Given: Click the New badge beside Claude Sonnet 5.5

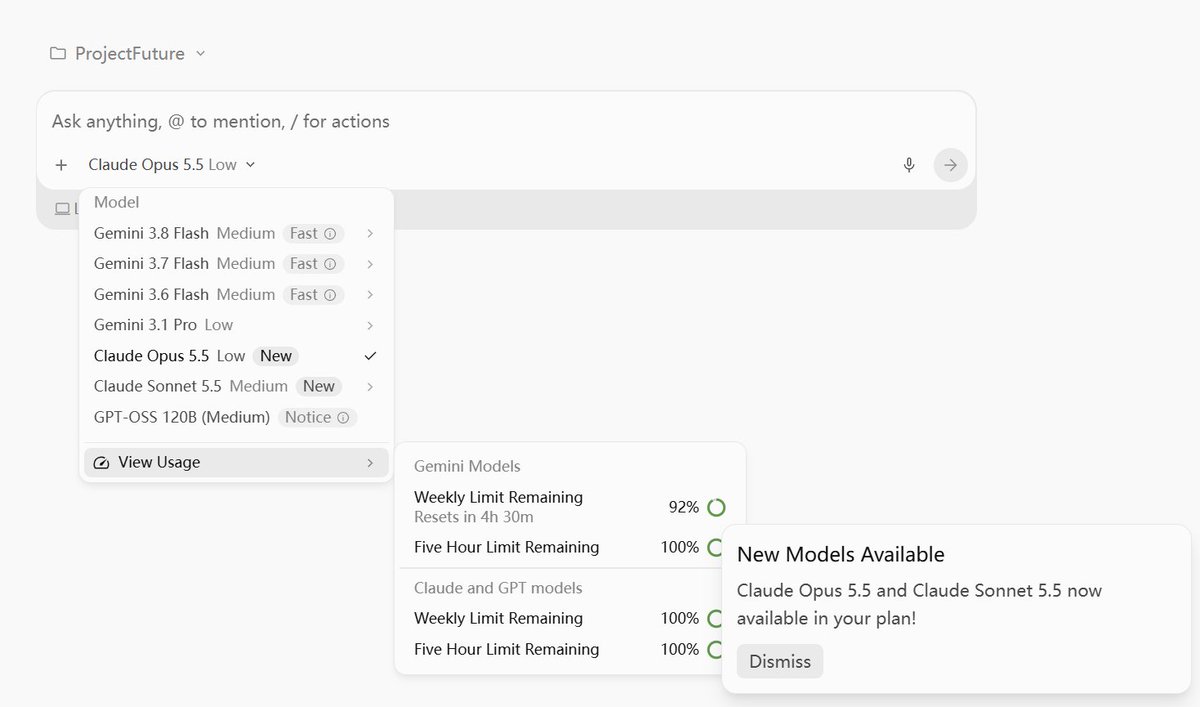Looking at the screenshot, I should click(x=319, y=386).
